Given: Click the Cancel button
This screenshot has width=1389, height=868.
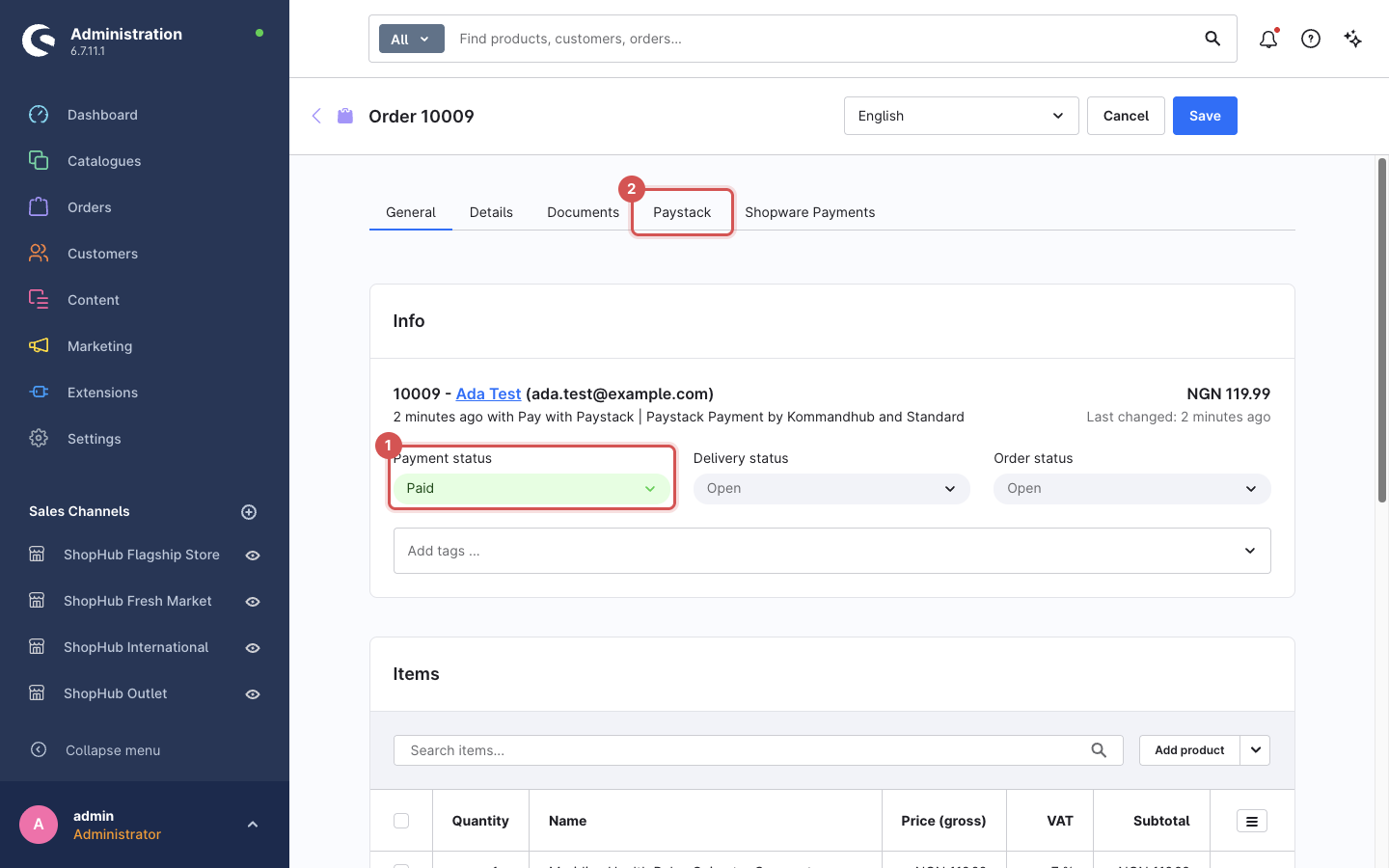Looking at the screenshot, I should 1126,116.
